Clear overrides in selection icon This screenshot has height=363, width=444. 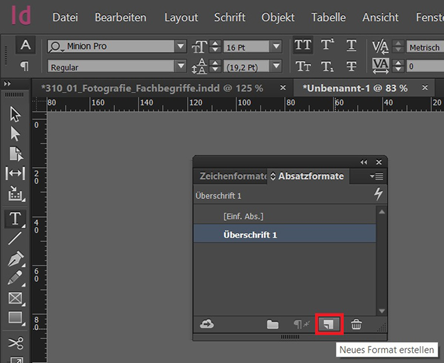(301, 324)
